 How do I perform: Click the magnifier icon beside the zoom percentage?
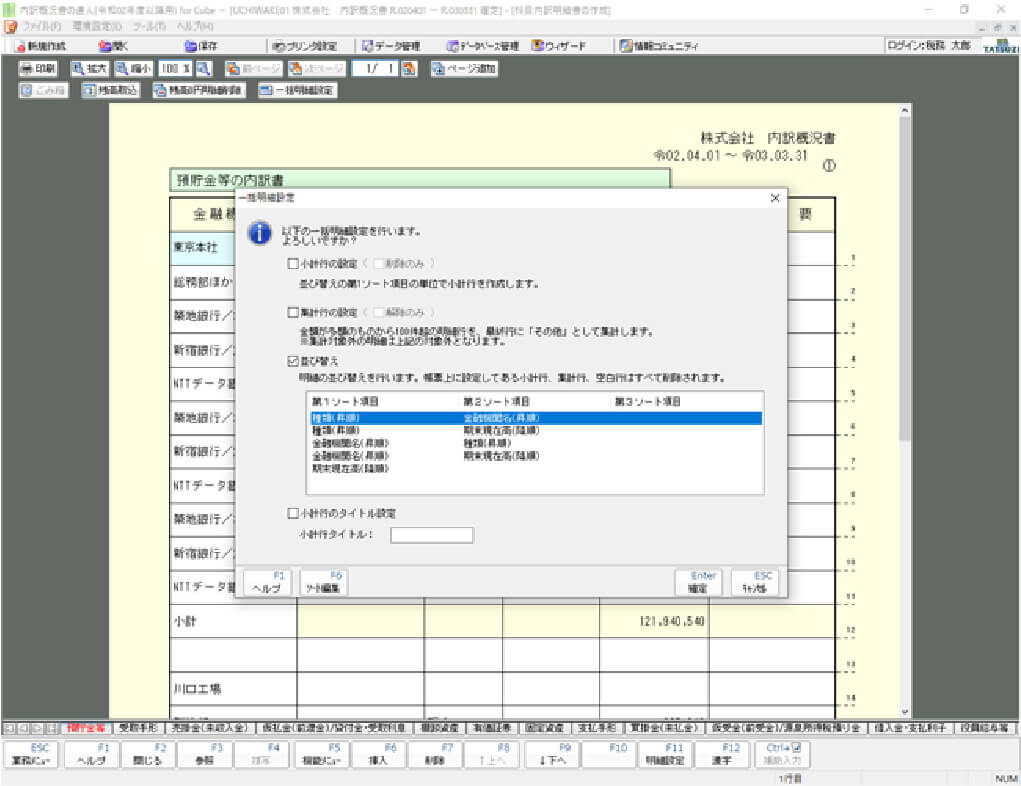[x=204, y=69]
